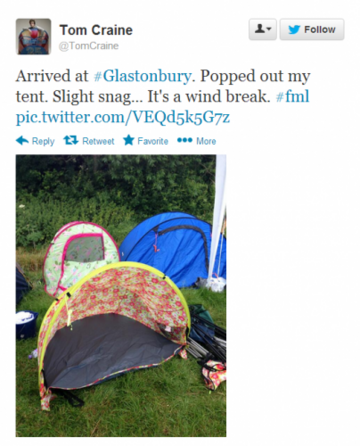Expand the user actions dropdown caret
The height and width of the screenshot is (446, 360).
[269, 29]
